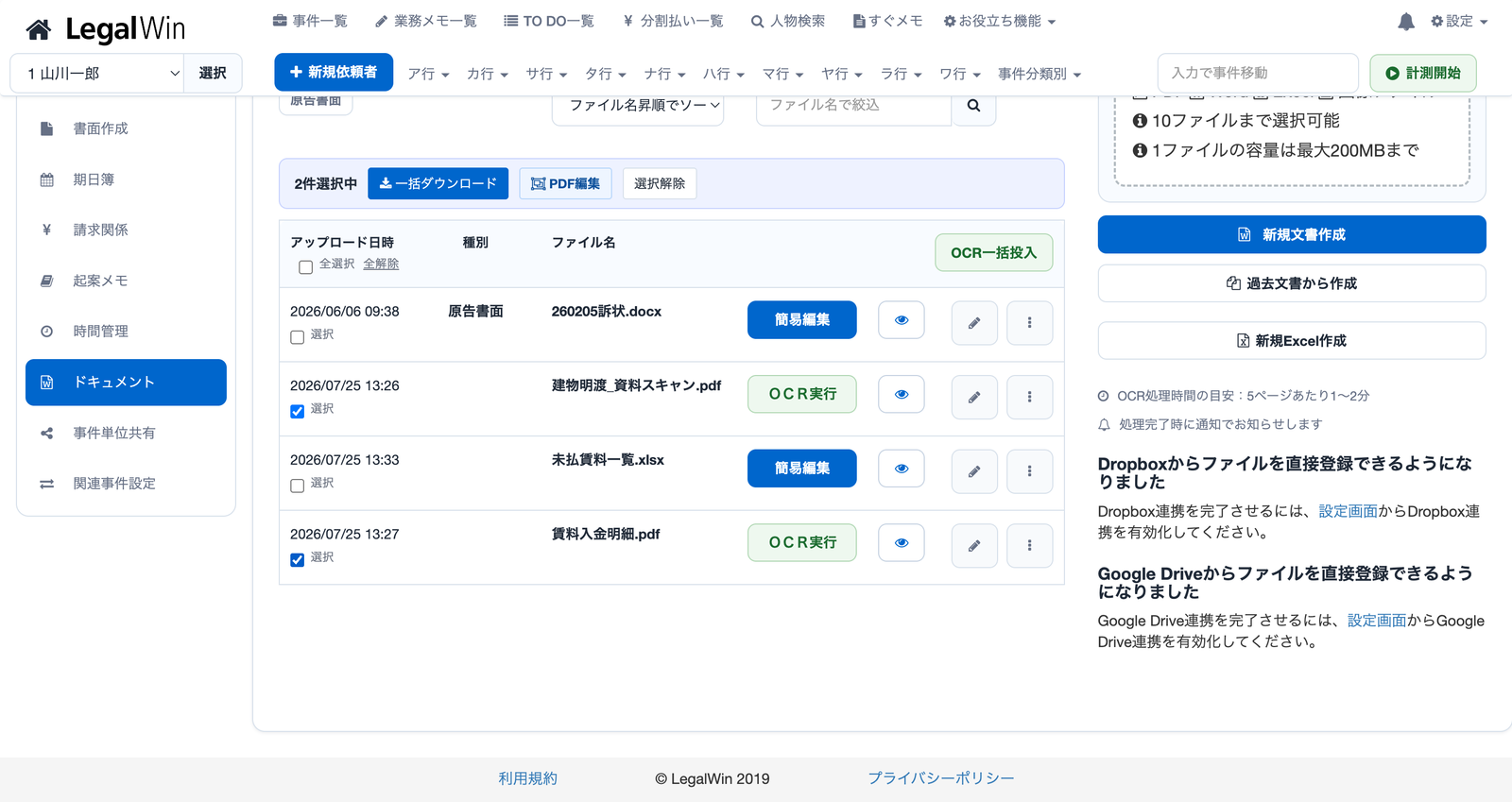This screenshot has height=802, width=1512.
Task: Open TO DO一覧 from top navigation
Action: click(549, 21)
